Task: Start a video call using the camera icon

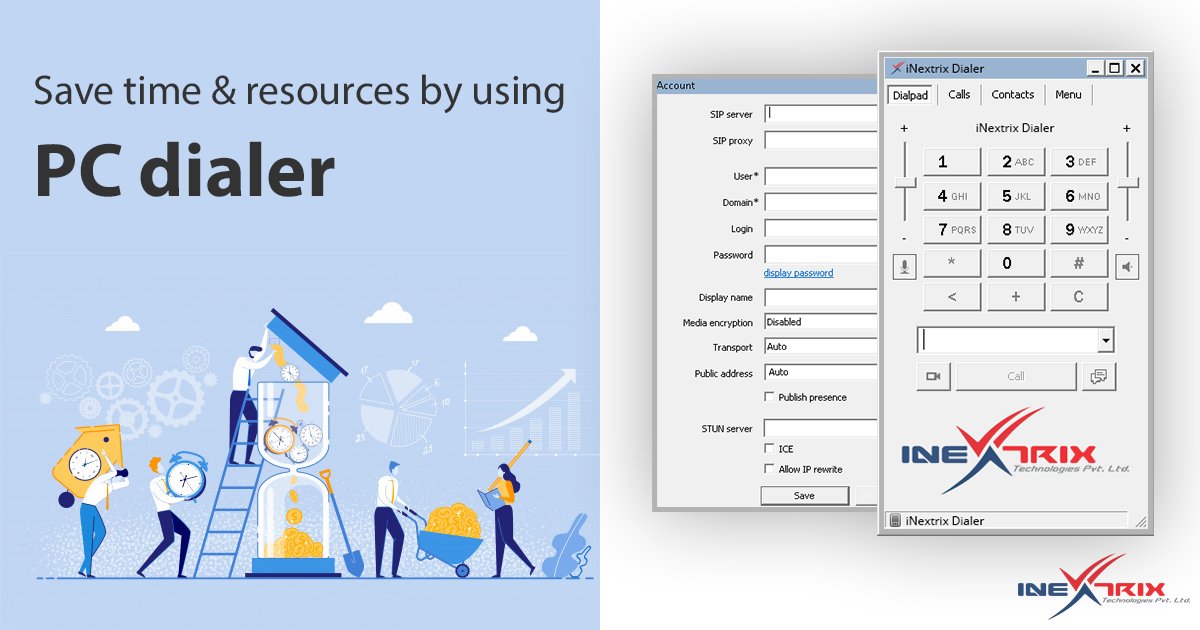Action: (x=932, y=375)
